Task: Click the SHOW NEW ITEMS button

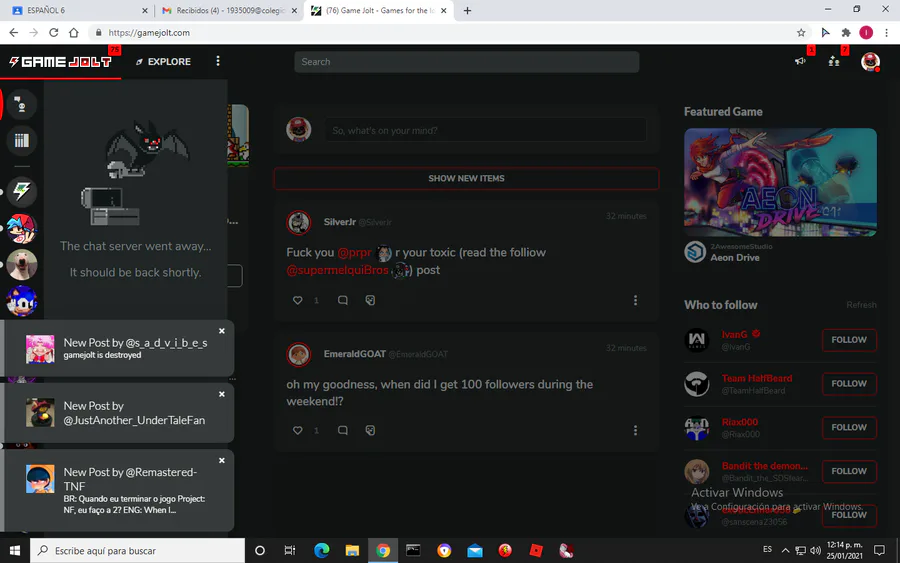Action: (x=466, y=178)
